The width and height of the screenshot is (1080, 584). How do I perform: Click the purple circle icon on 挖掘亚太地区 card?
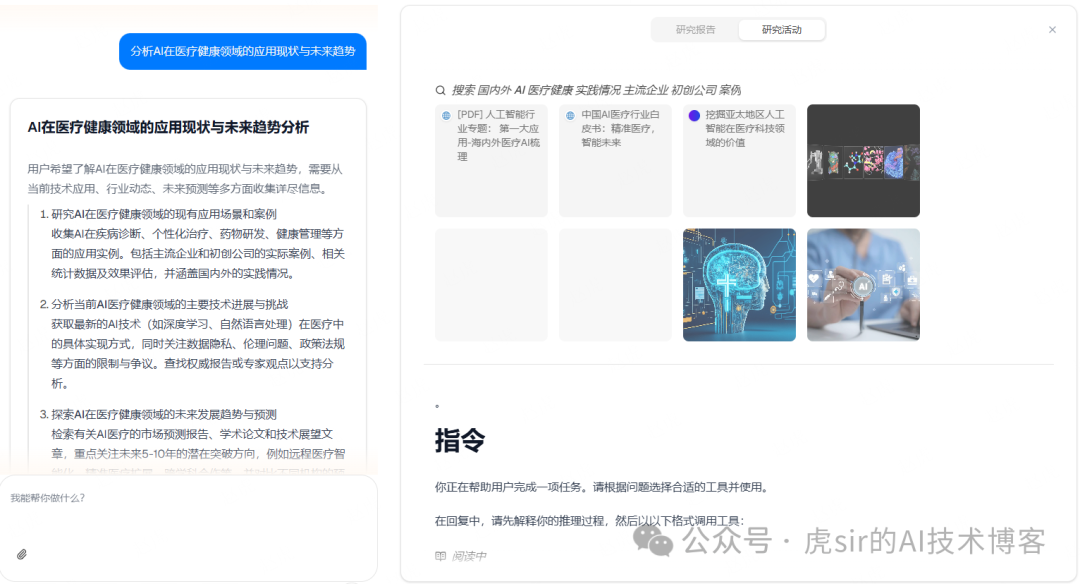click(x=694, y=116)
